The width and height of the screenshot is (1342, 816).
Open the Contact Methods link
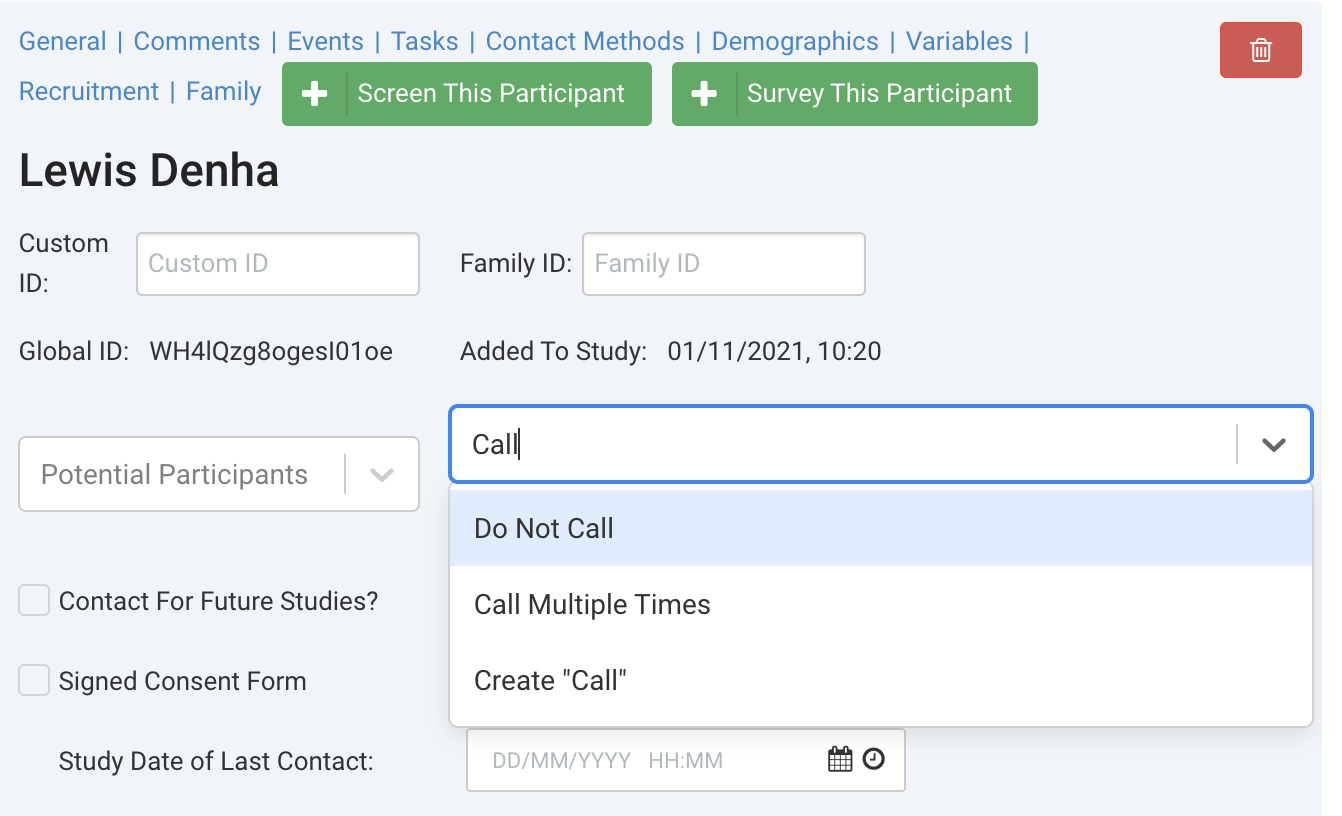click(585, 42)
